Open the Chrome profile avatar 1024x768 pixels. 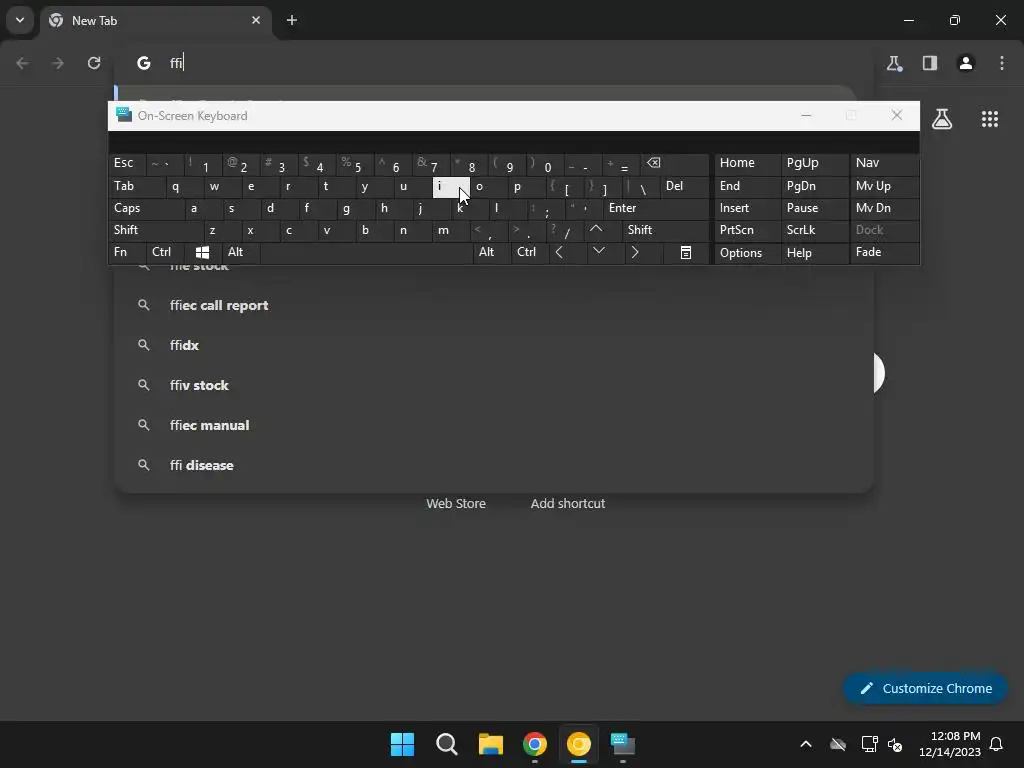[966, 63]
